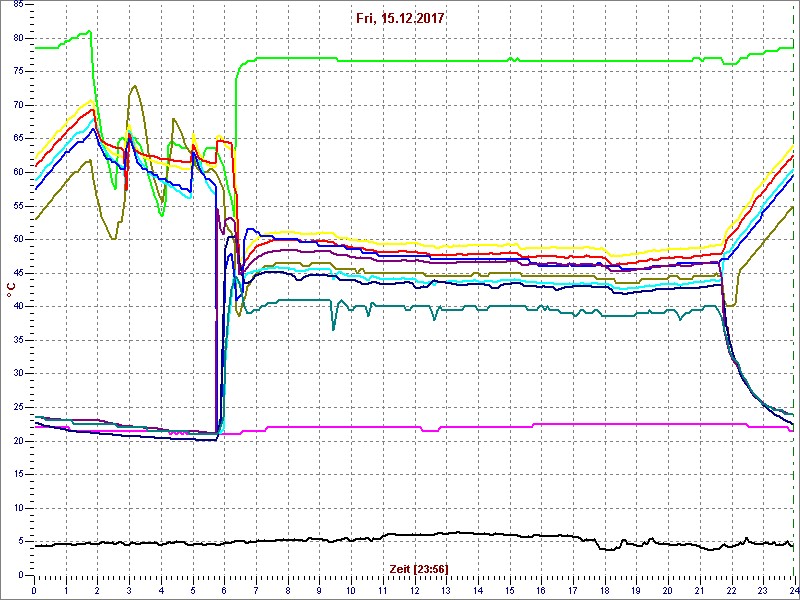The height and width of the screenshot is (600, 800).
Task: Click hour 24 on the time axis
Action: 793,591
